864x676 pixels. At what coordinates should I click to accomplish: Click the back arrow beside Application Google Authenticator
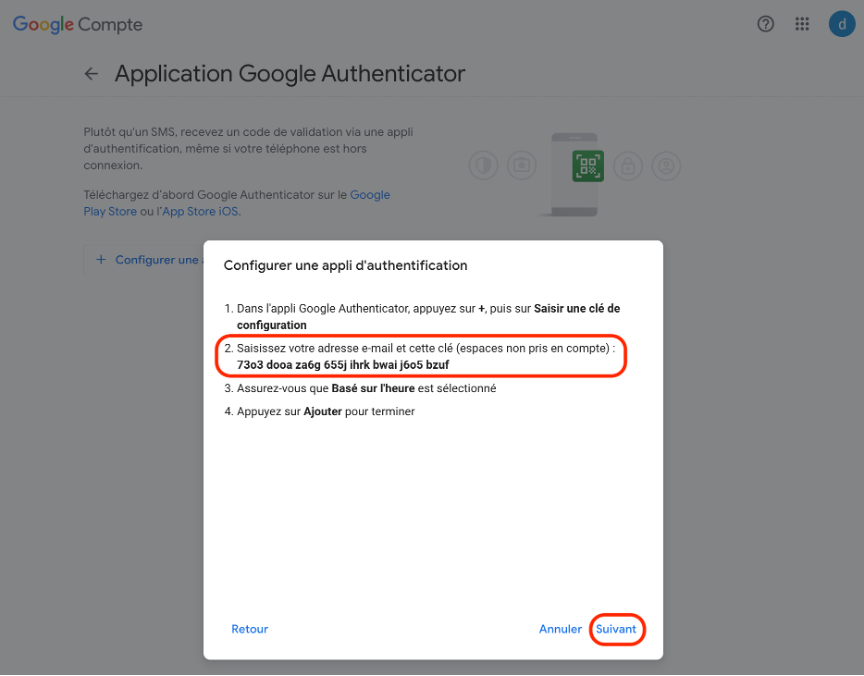click(x=91, y=73)
